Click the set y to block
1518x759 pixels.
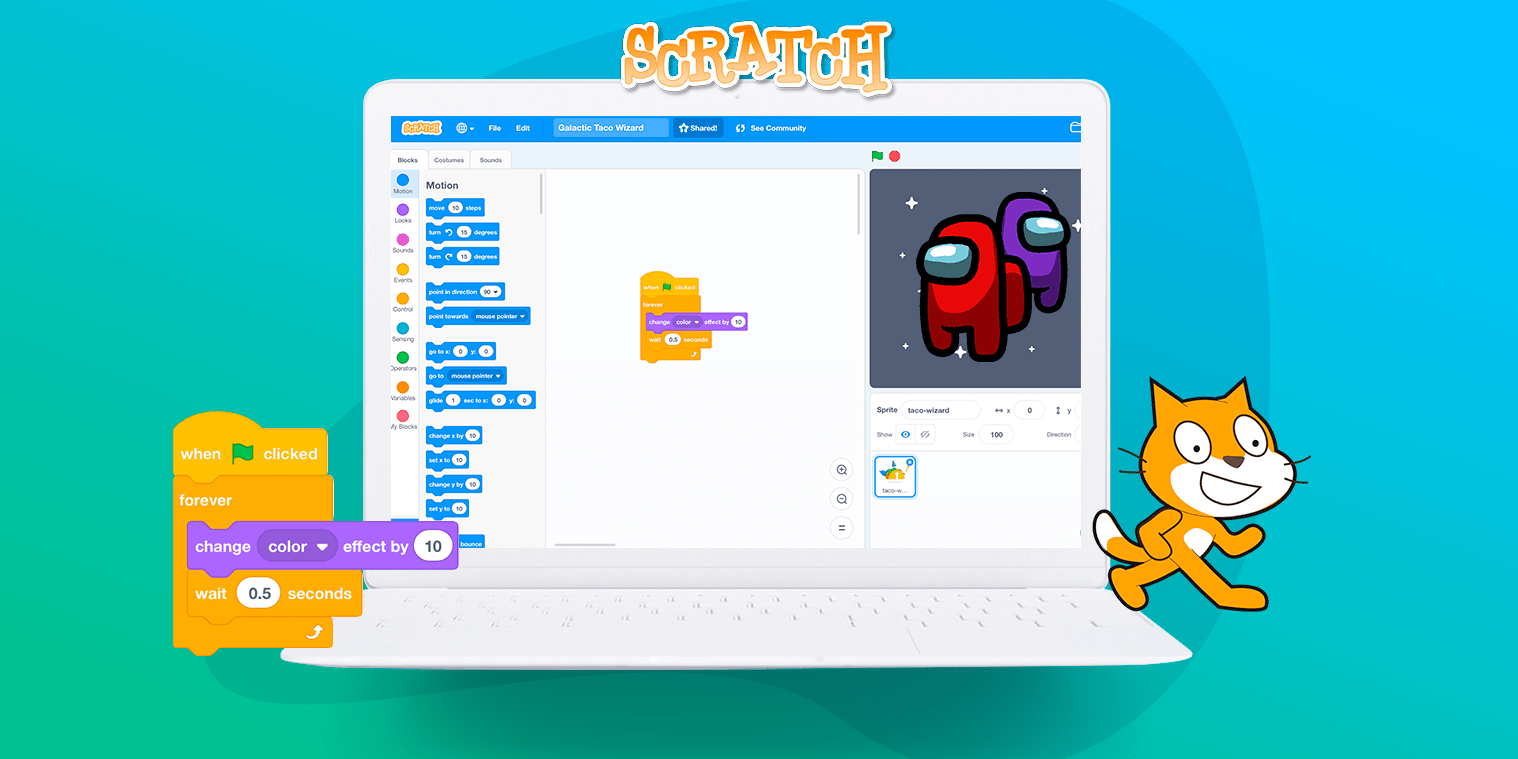[447, 509]
